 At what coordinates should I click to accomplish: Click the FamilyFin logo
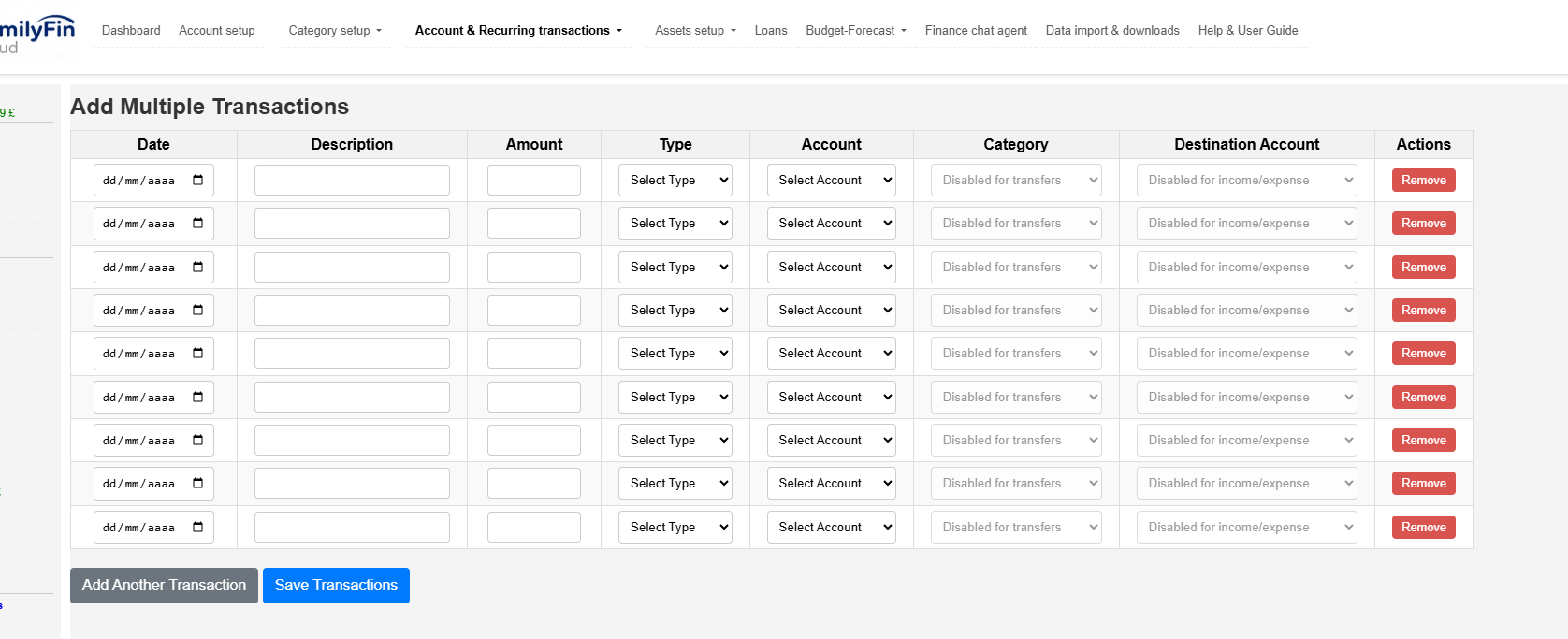tap(37, 36)
